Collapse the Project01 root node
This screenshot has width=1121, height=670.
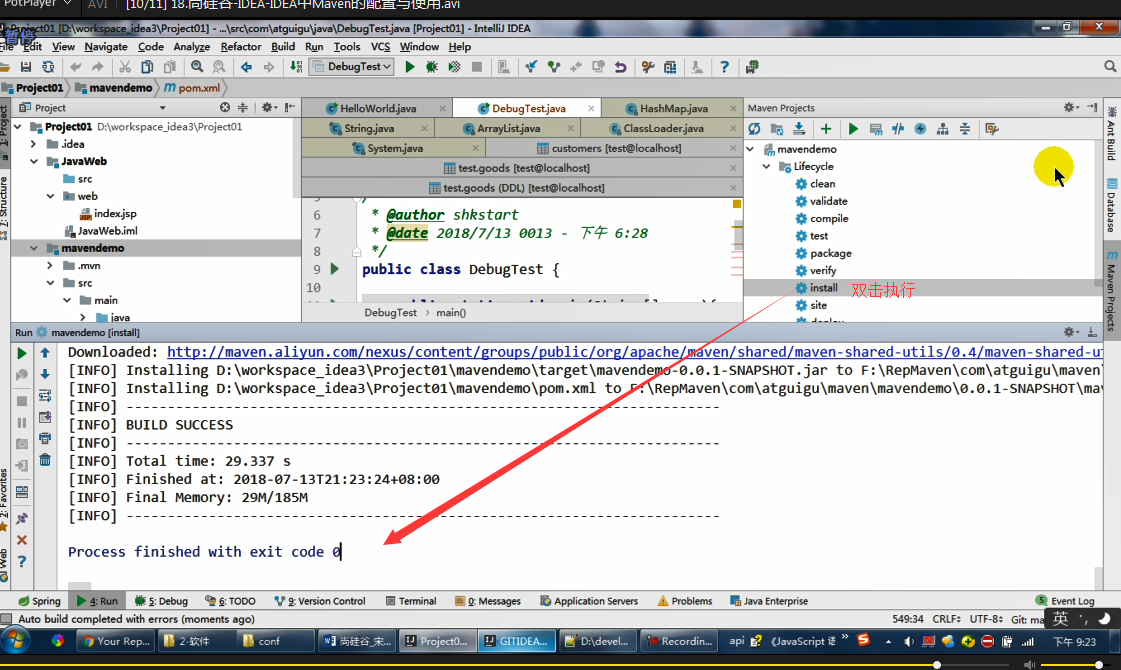pyautogui.click(x=18, y=127)
